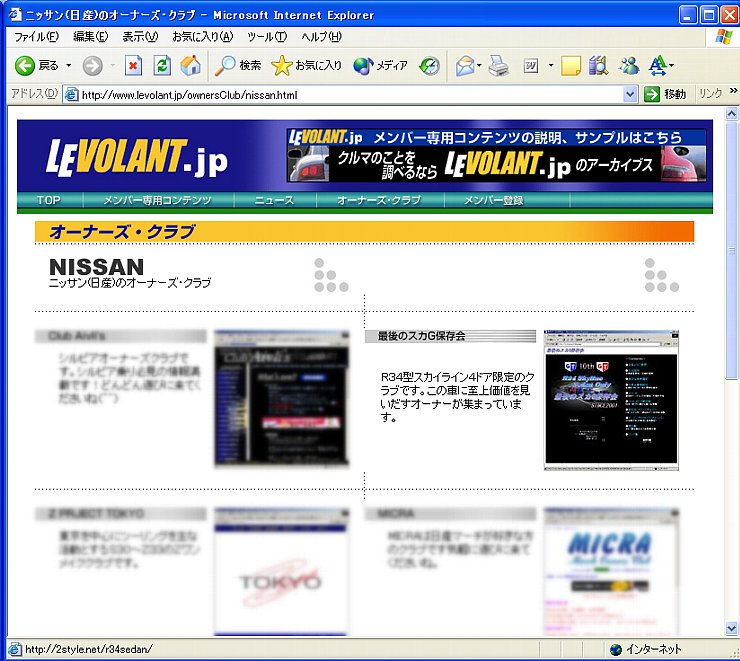Click the blurred Club Anvil's title link
Viewport: 740px width, 661px height.
[77, 336]
